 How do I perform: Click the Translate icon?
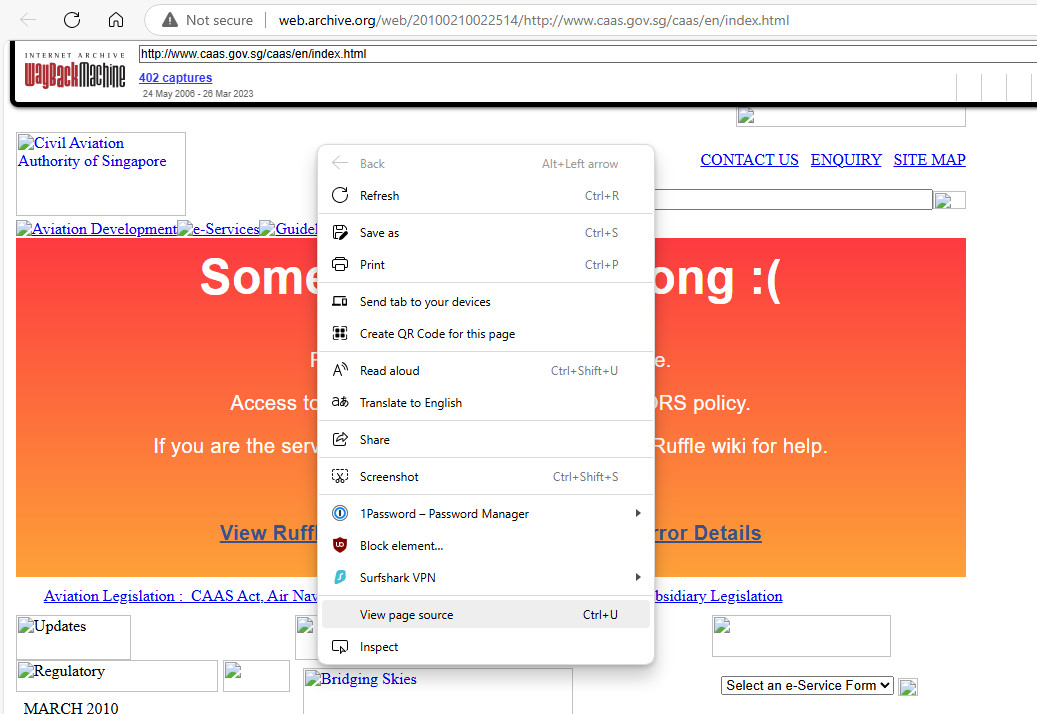tap(340, 402)
